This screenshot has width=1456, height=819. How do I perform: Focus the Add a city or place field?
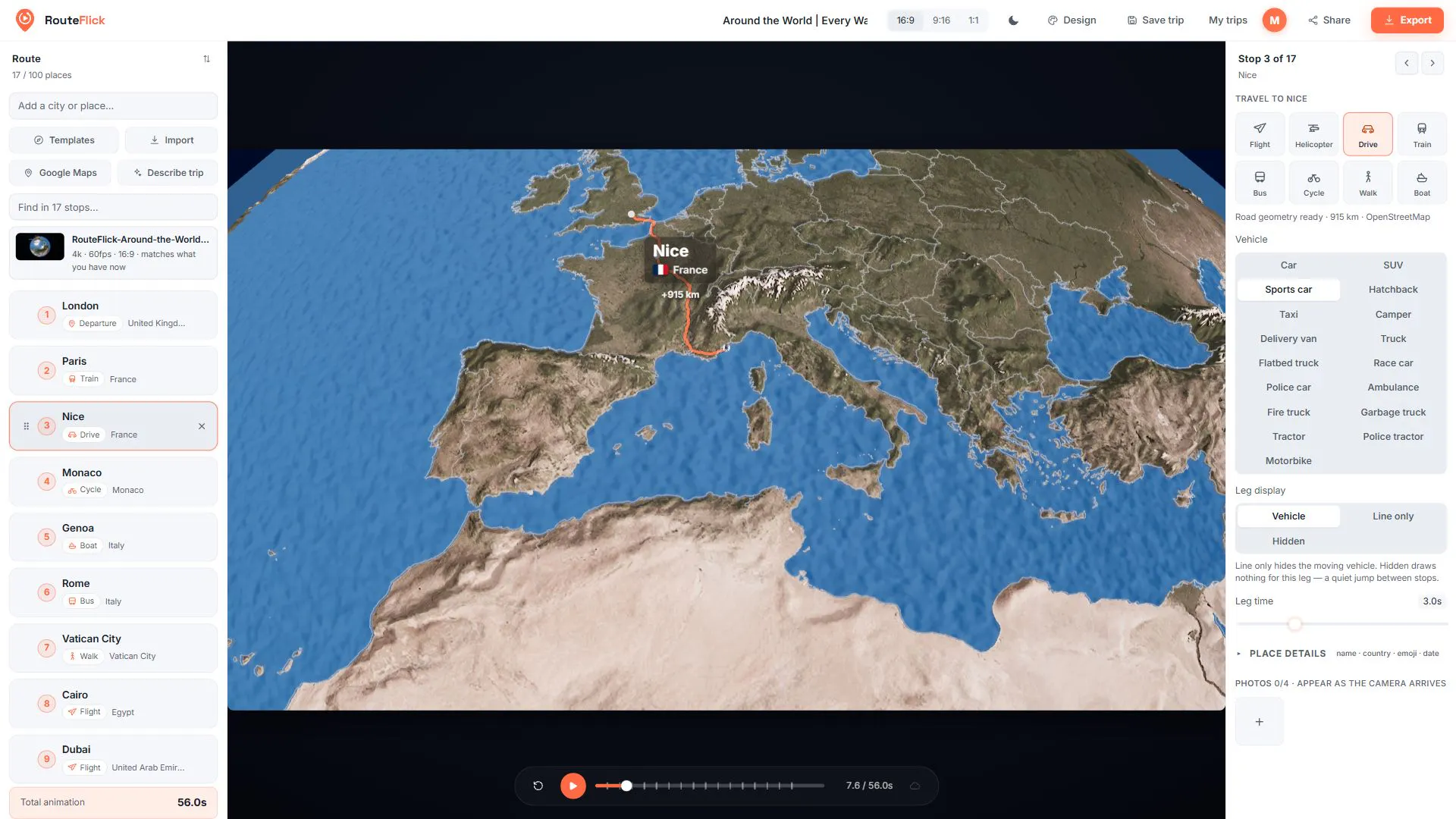coord(113,106)
